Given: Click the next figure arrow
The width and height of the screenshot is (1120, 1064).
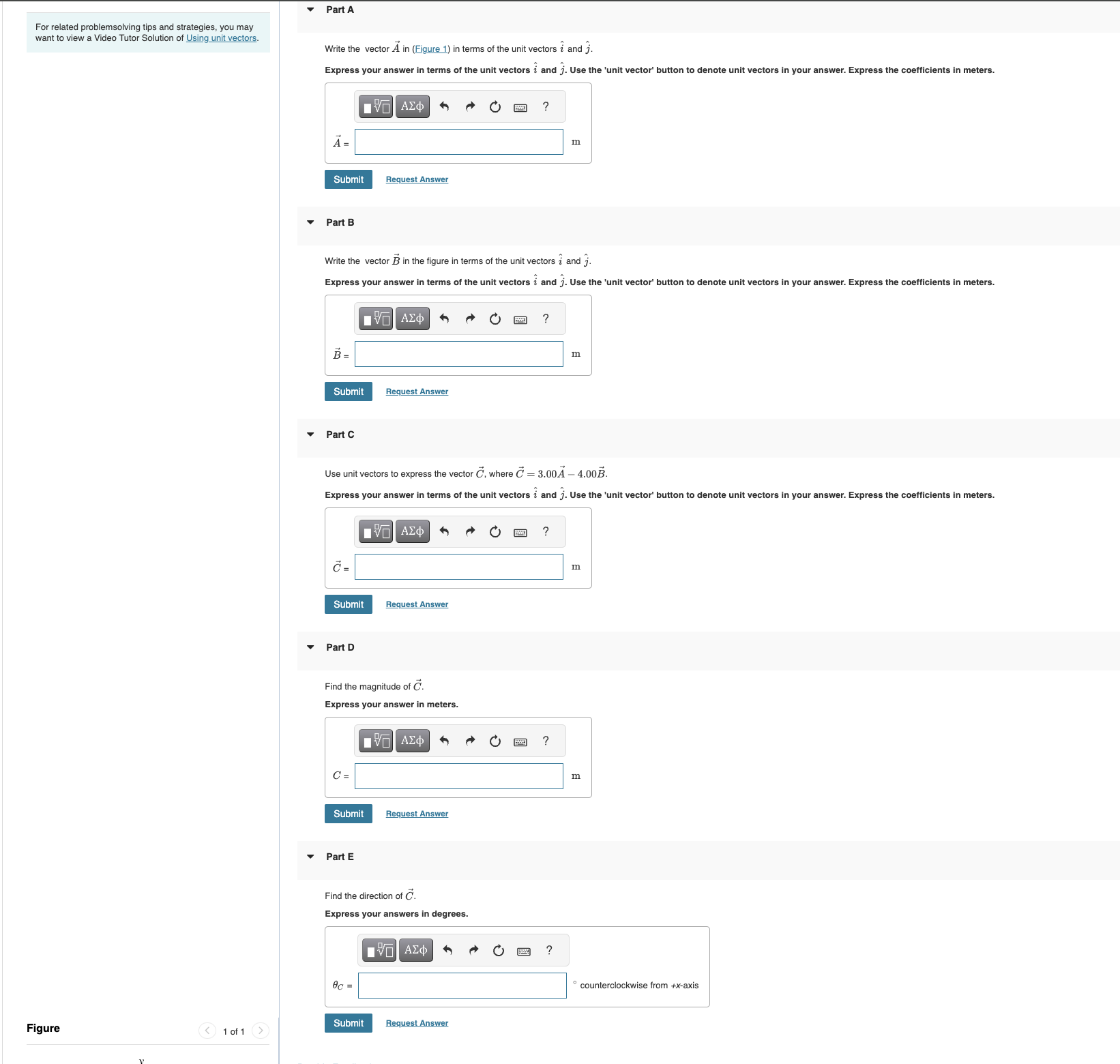Looking at the screenshot, I should (x=261, y=1031).
